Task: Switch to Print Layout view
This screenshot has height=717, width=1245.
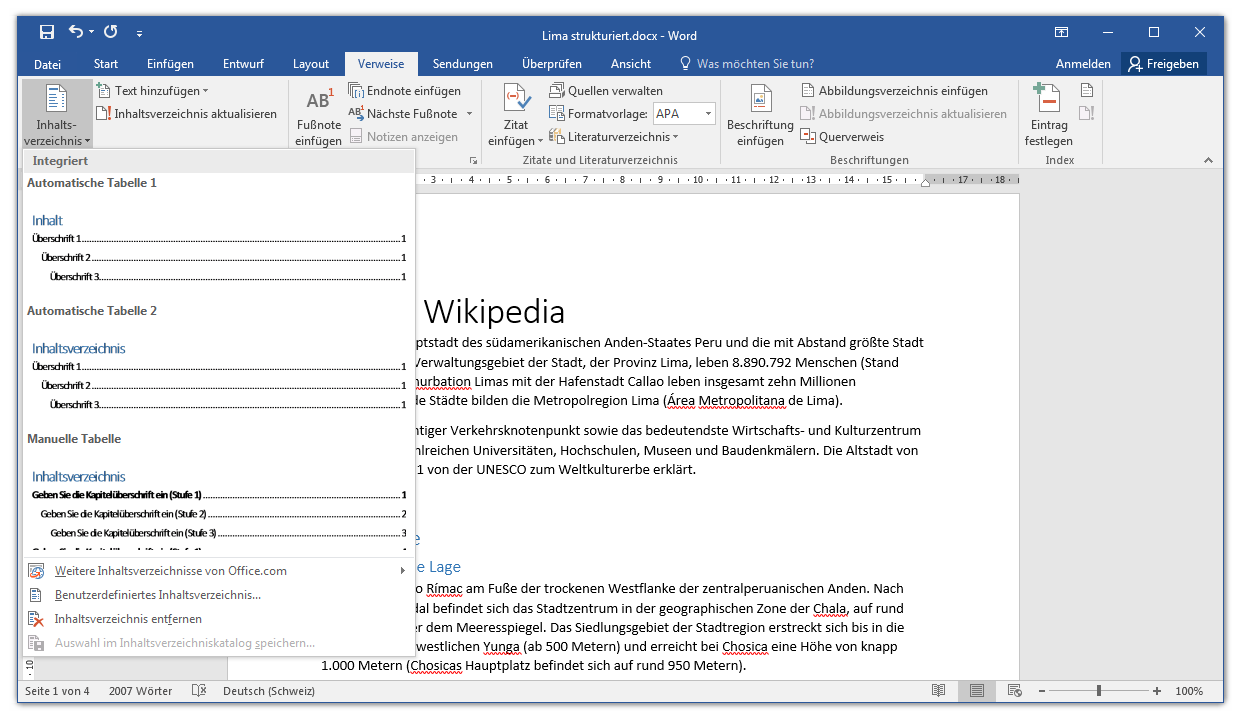Action: click(976, 691)
